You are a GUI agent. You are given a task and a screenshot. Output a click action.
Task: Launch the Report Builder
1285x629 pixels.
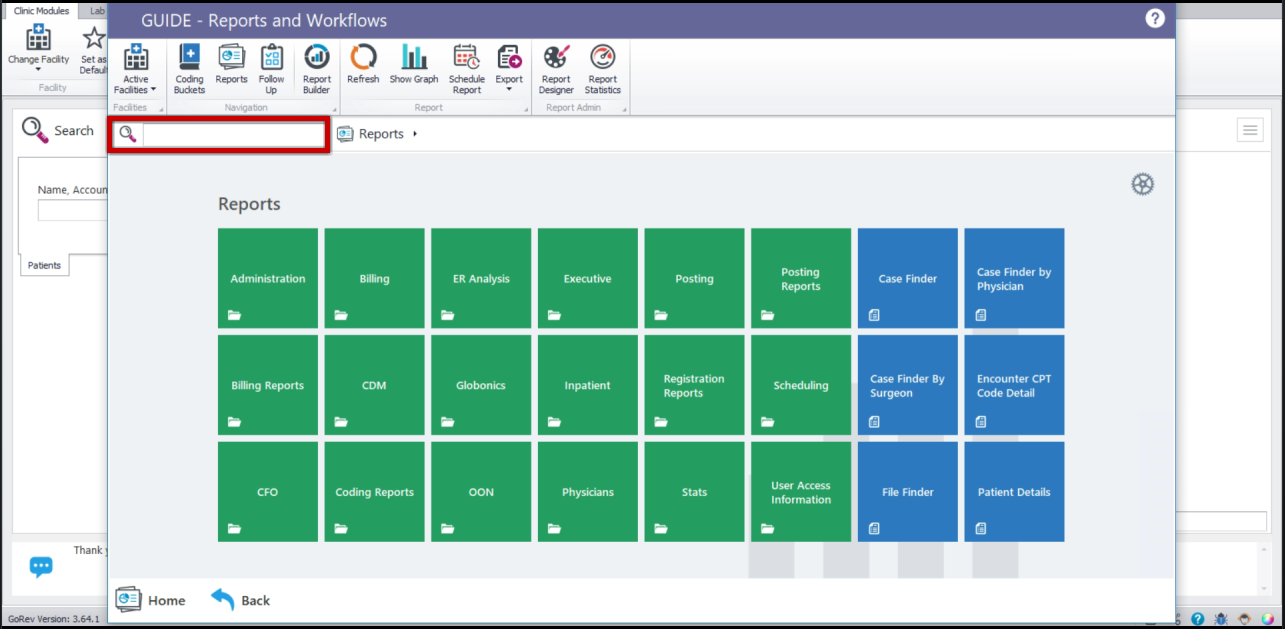click(317, 69)
